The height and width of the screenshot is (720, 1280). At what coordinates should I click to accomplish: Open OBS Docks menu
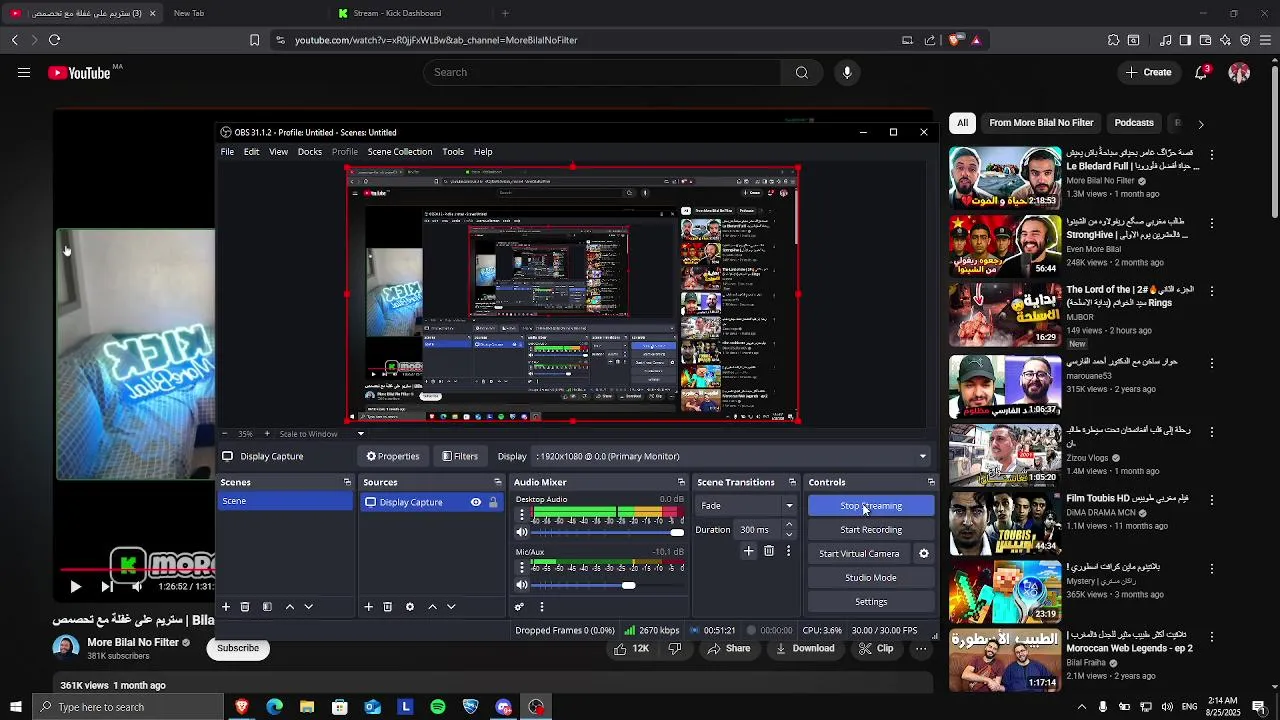point(310,152)
